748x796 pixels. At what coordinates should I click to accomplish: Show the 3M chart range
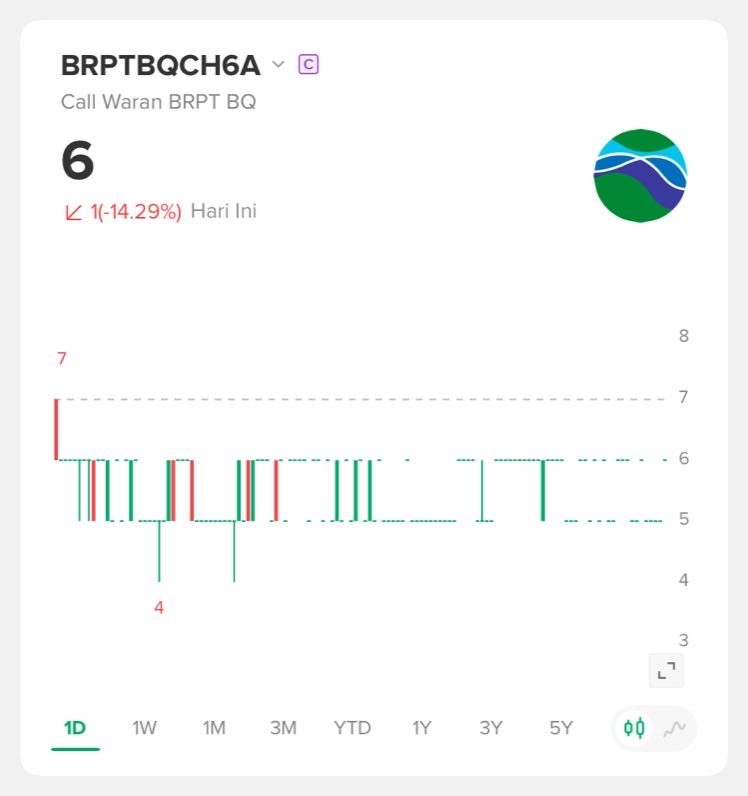[283, 728]
